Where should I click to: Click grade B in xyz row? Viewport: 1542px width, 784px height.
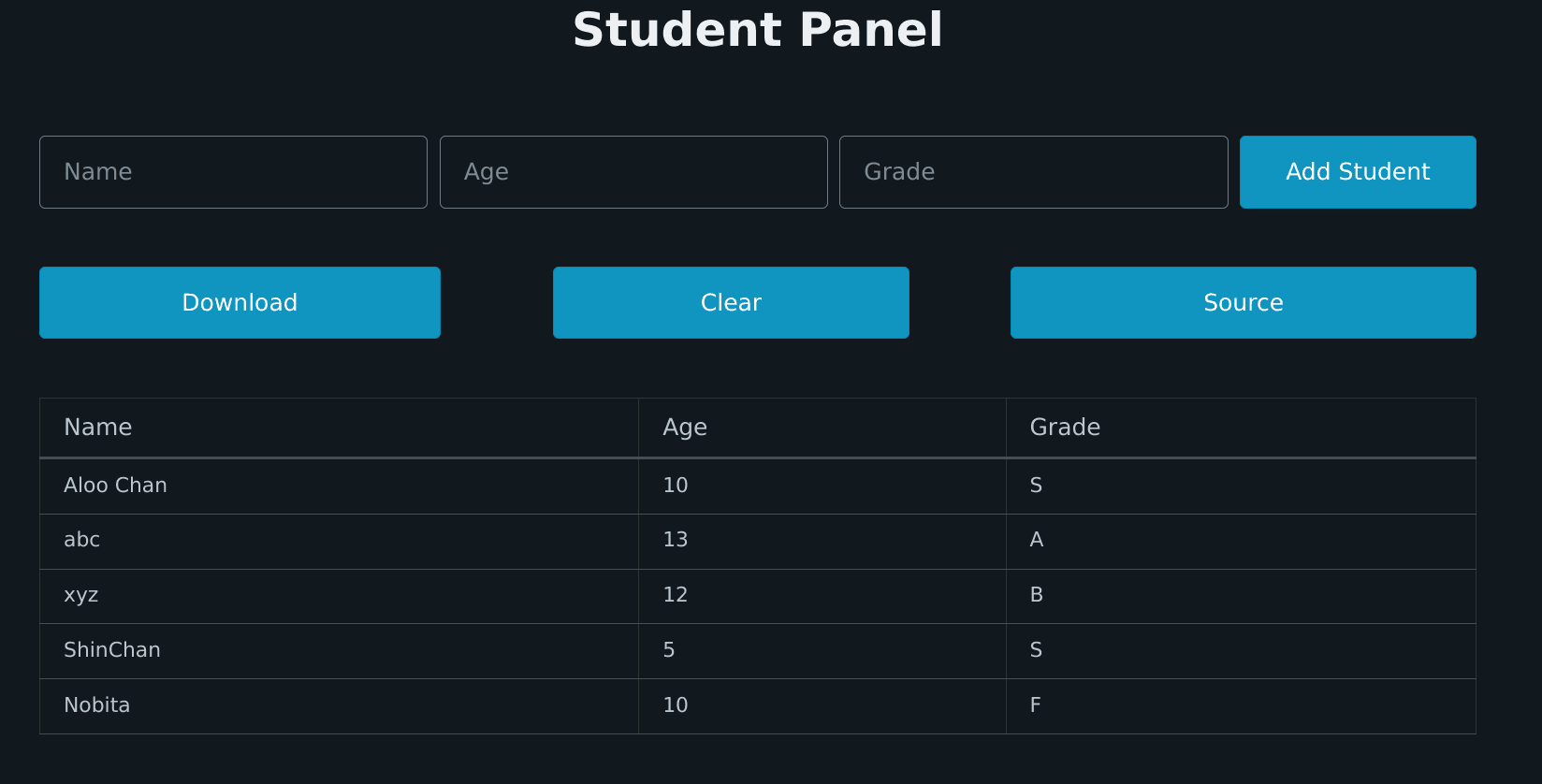[1037, 595]
